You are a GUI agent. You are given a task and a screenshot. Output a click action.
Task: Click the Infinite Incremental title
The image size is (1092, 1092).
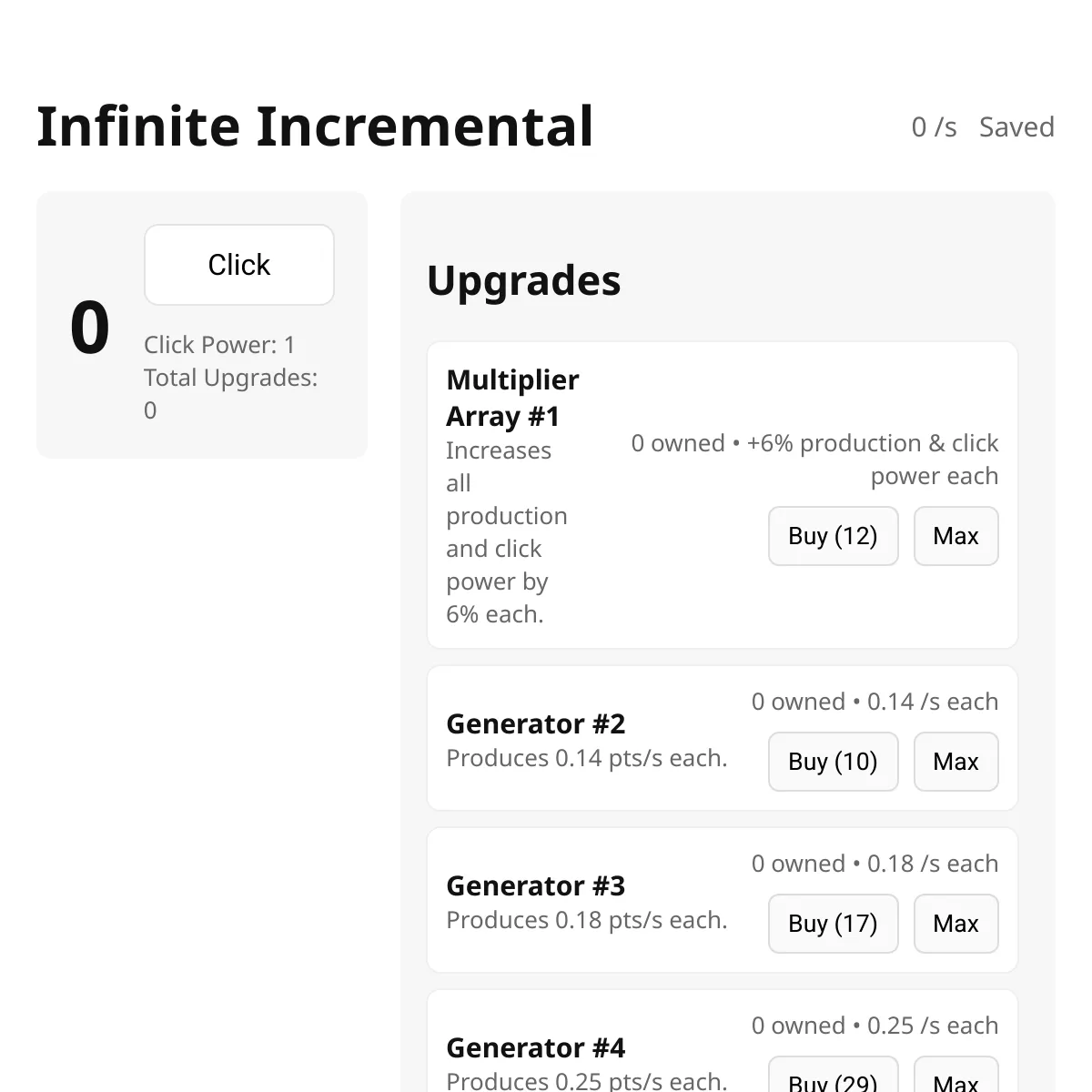pyautogui.click(x=315, y=126)
